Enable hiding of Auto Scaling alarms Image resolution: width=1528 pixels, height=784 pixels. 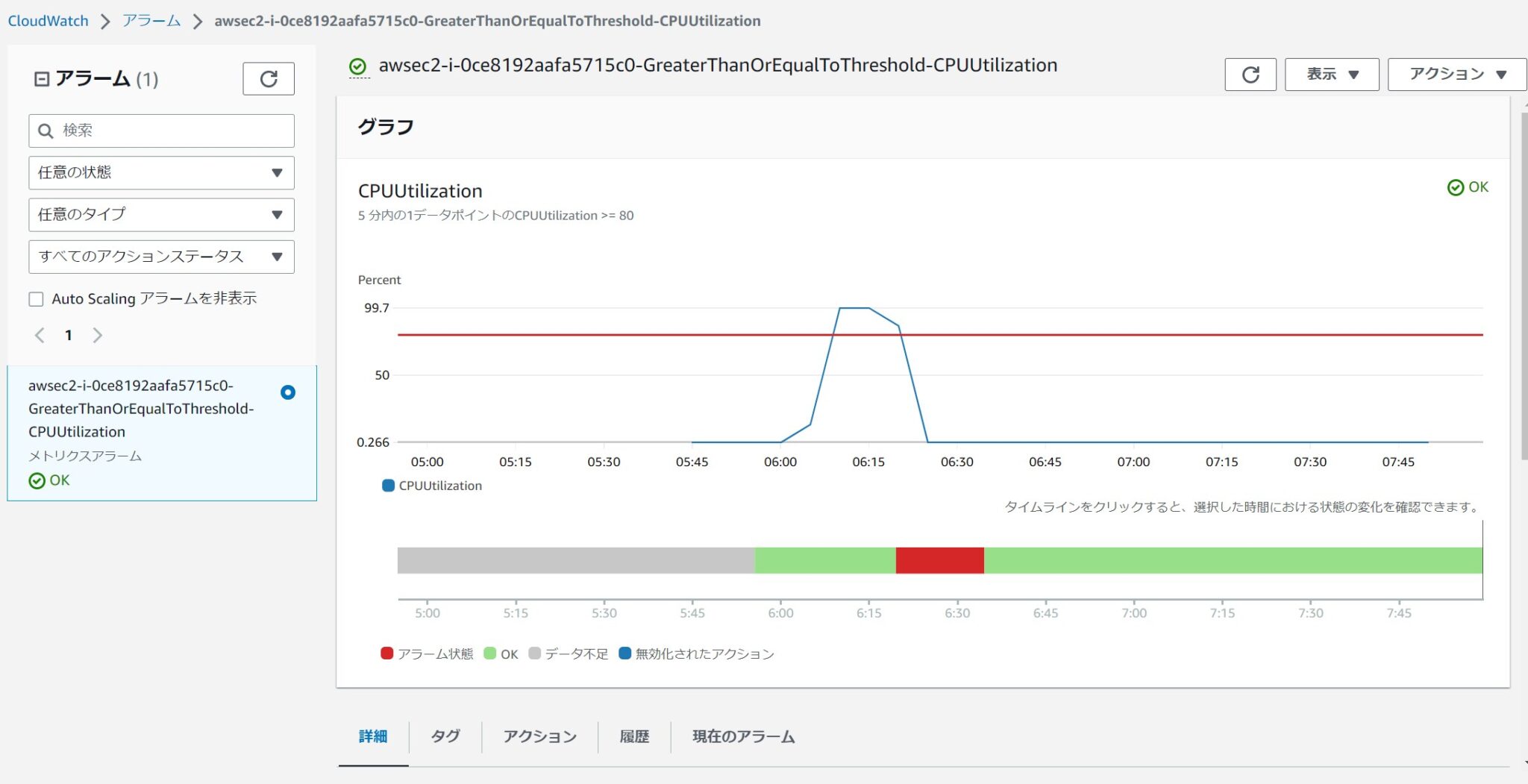pyautogui.click(x=36, y=298)
